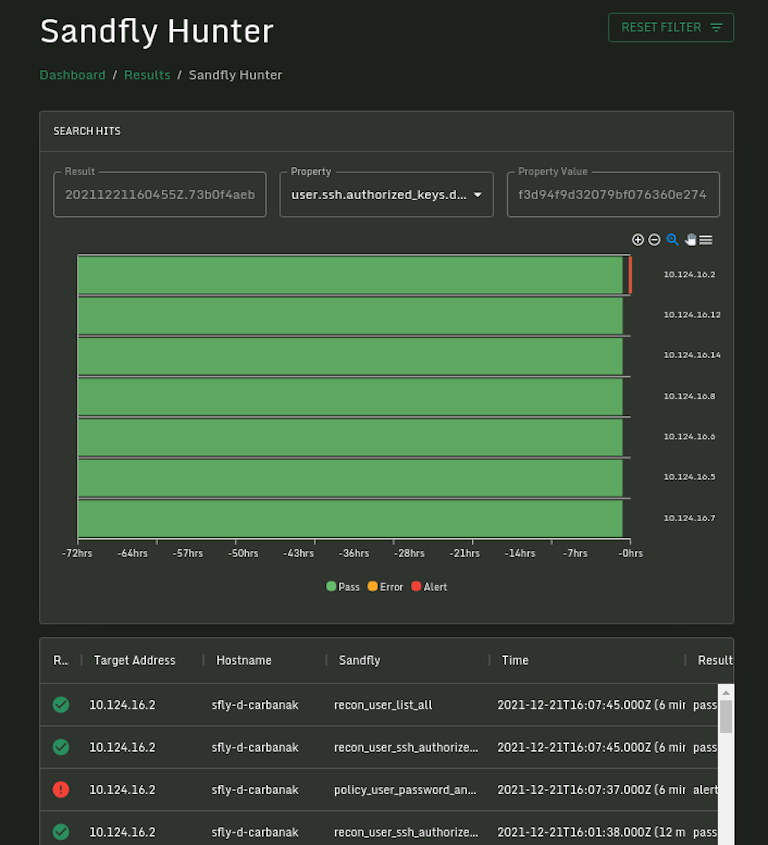Expand the Property Value selector
The width and height of the screenshot is (768, 845).
pos(613,194)
